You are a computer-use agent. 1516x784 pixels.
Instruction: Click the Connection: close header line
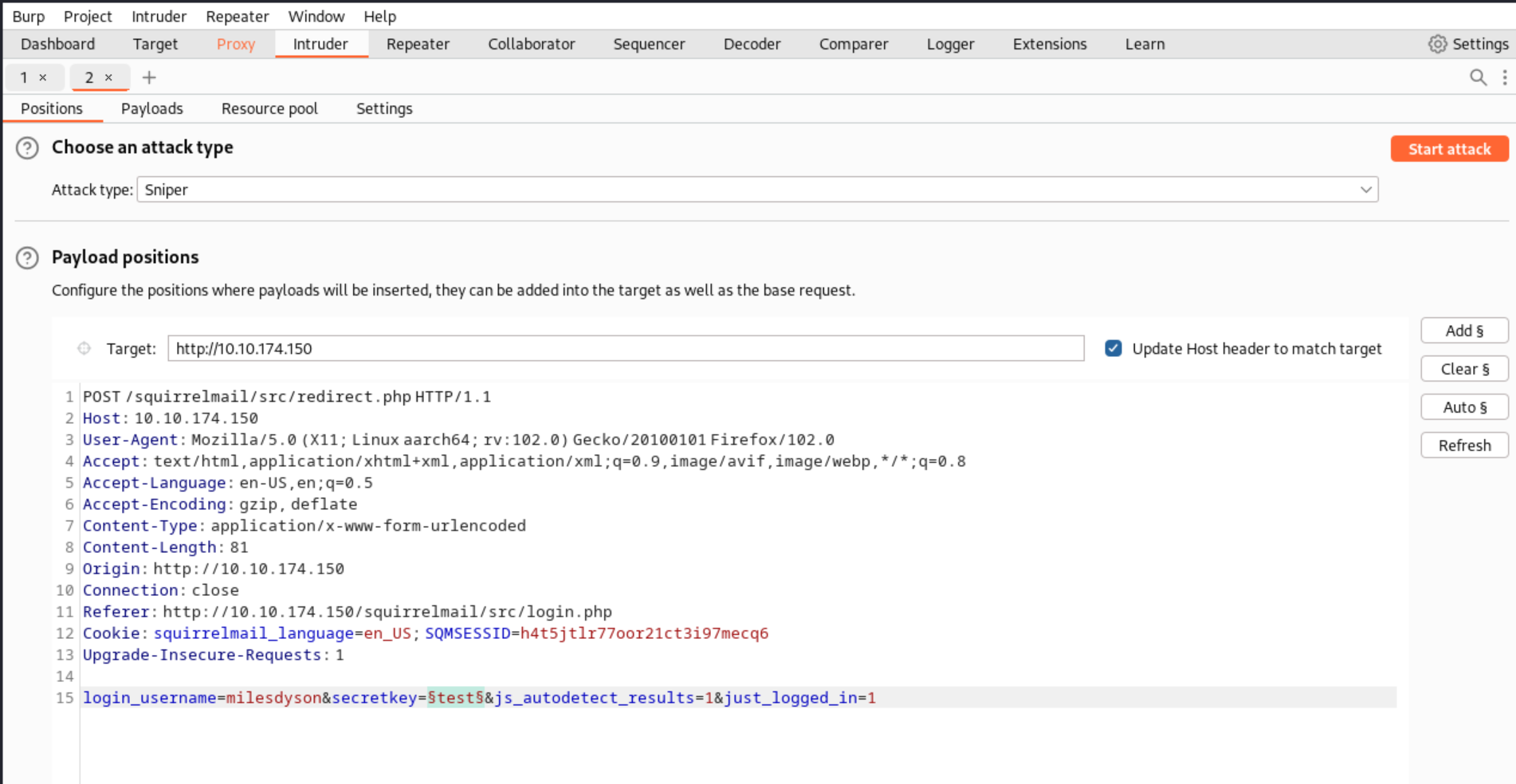(161, 590)
